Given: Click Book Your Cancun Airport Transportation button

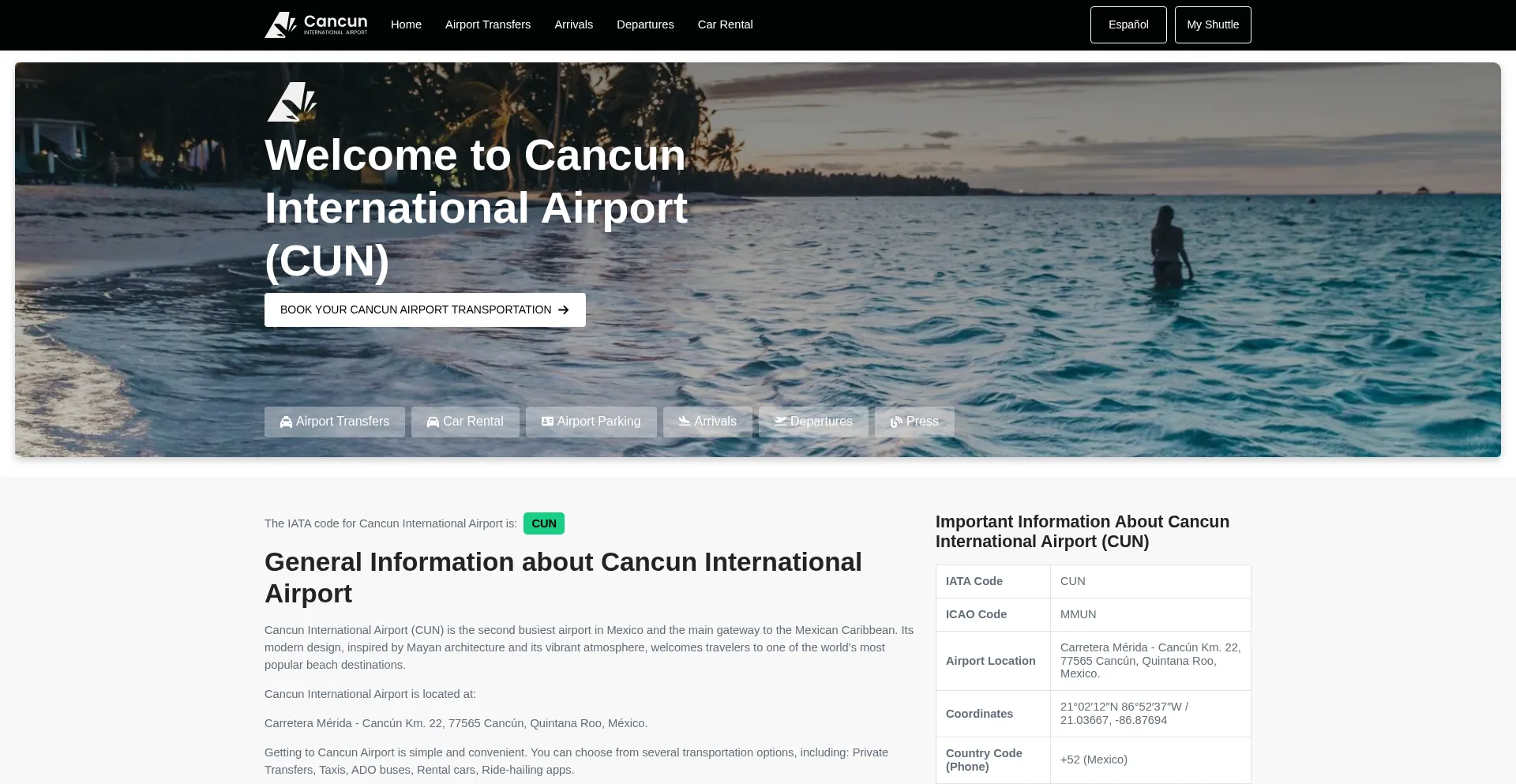Looking at the screenshot, I should [x=425, y=309].
